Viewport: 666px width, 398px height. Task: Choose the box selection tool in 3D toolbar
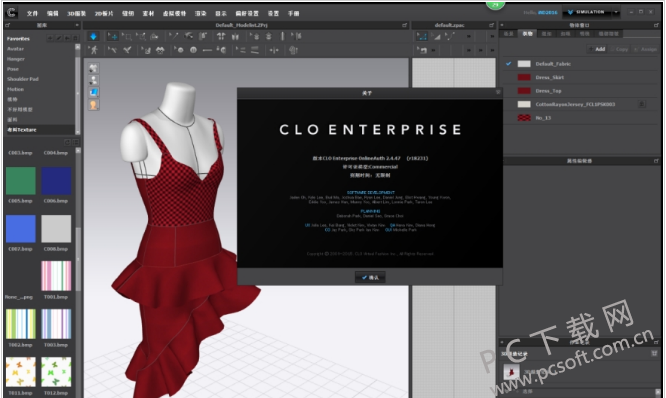tap(127, 37)
